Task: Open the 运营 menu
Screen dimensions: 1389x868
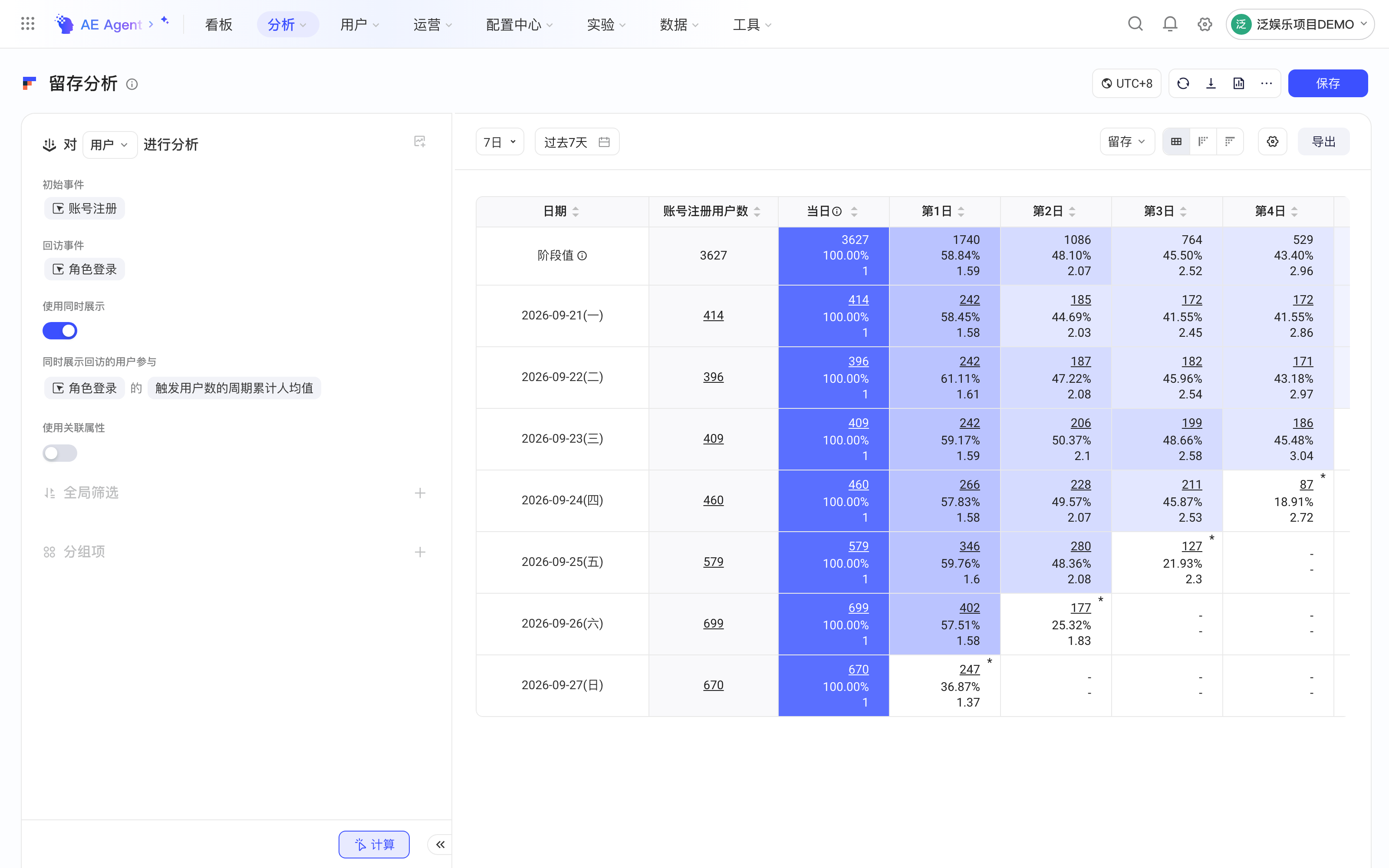Action: 433,25
